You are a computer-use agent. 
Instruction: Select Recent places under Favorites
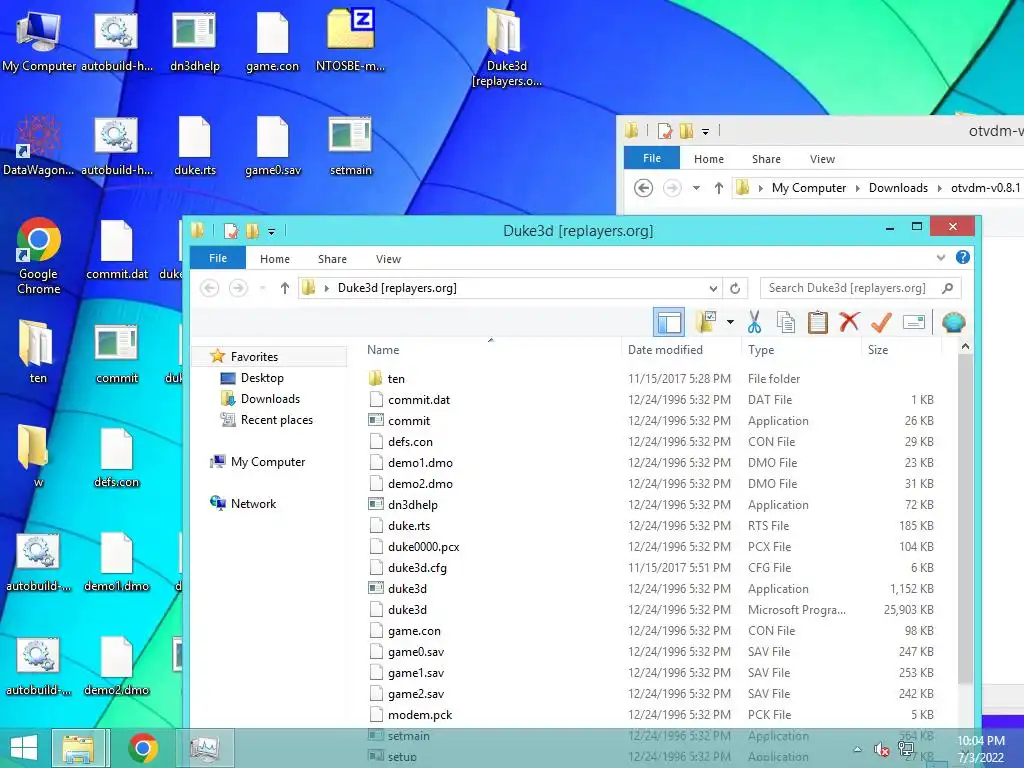[x=276, y=420]
